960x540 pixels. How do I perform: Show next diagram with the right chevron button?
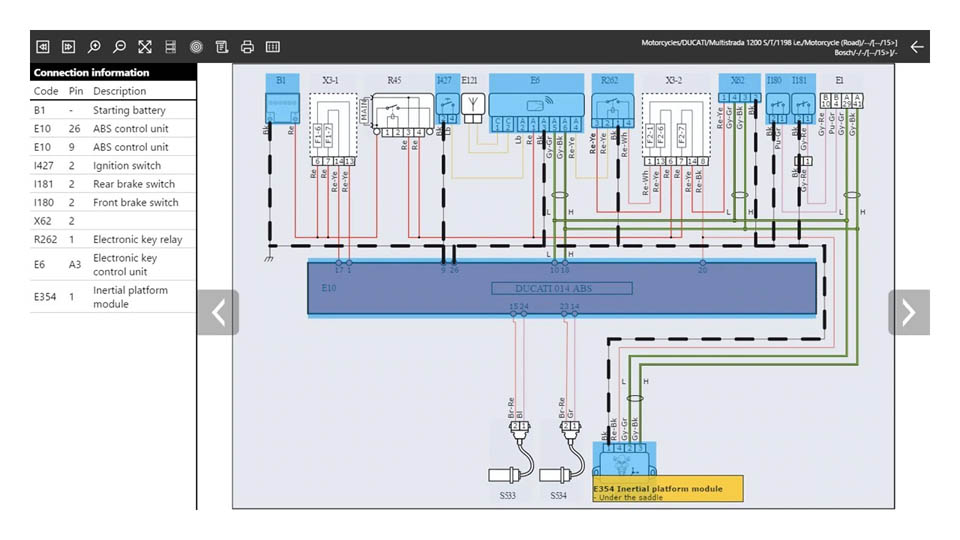point(909,312)
